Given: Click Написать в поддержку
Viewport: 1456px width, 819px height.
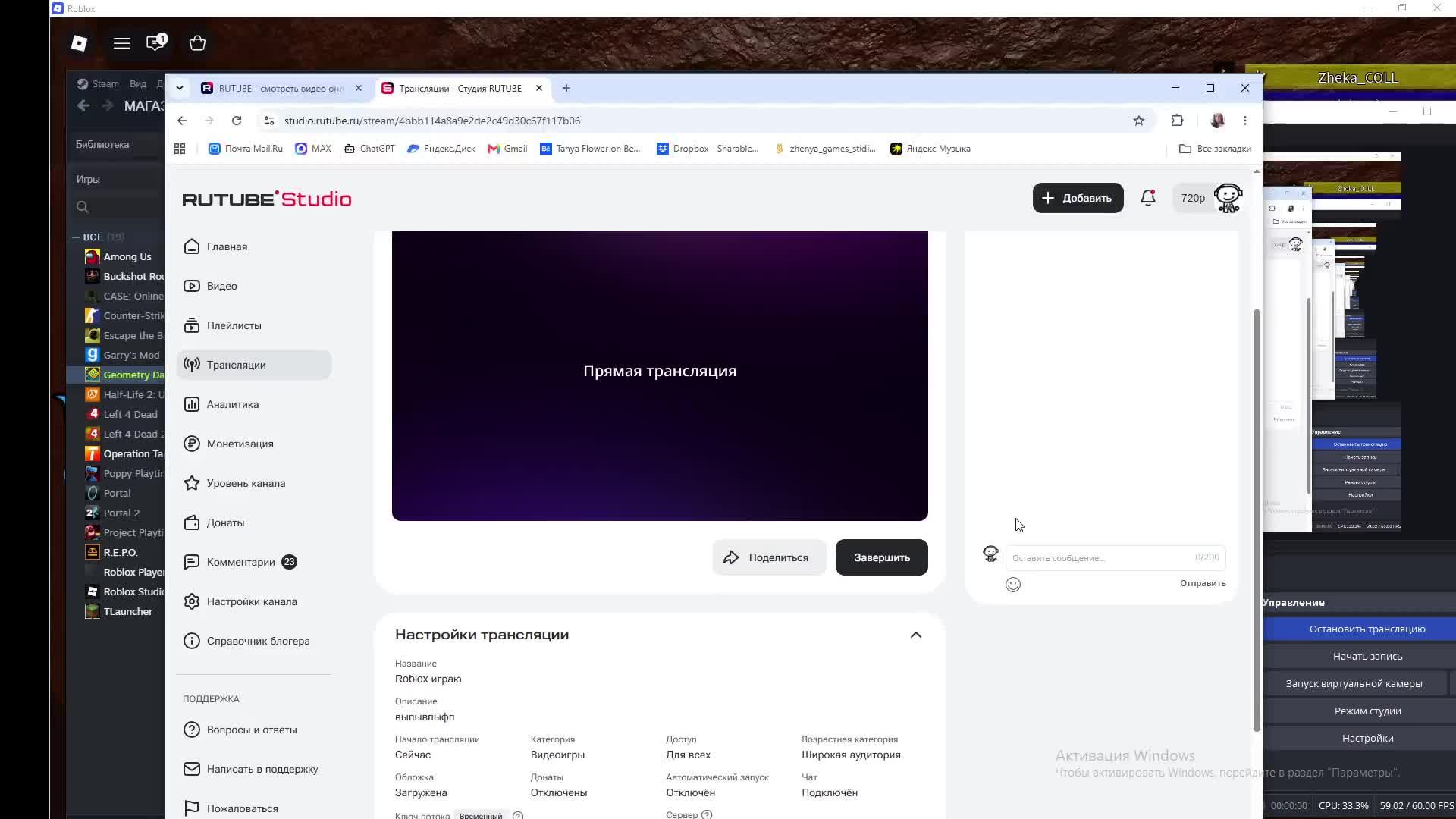Looking at the screenshot, I should [253, 769].
